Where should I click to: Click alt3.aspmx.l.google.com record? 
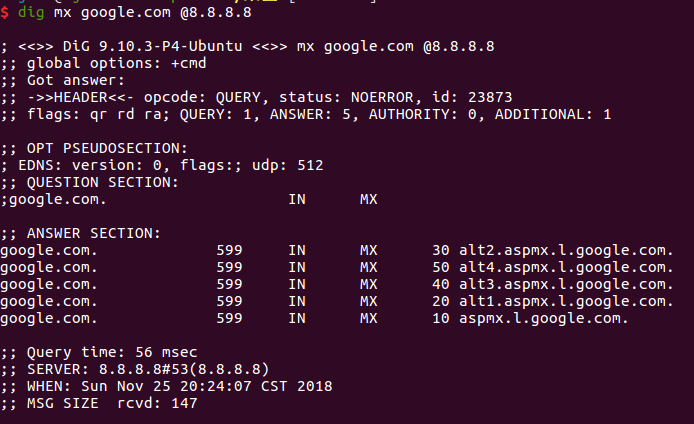[566, 284]
